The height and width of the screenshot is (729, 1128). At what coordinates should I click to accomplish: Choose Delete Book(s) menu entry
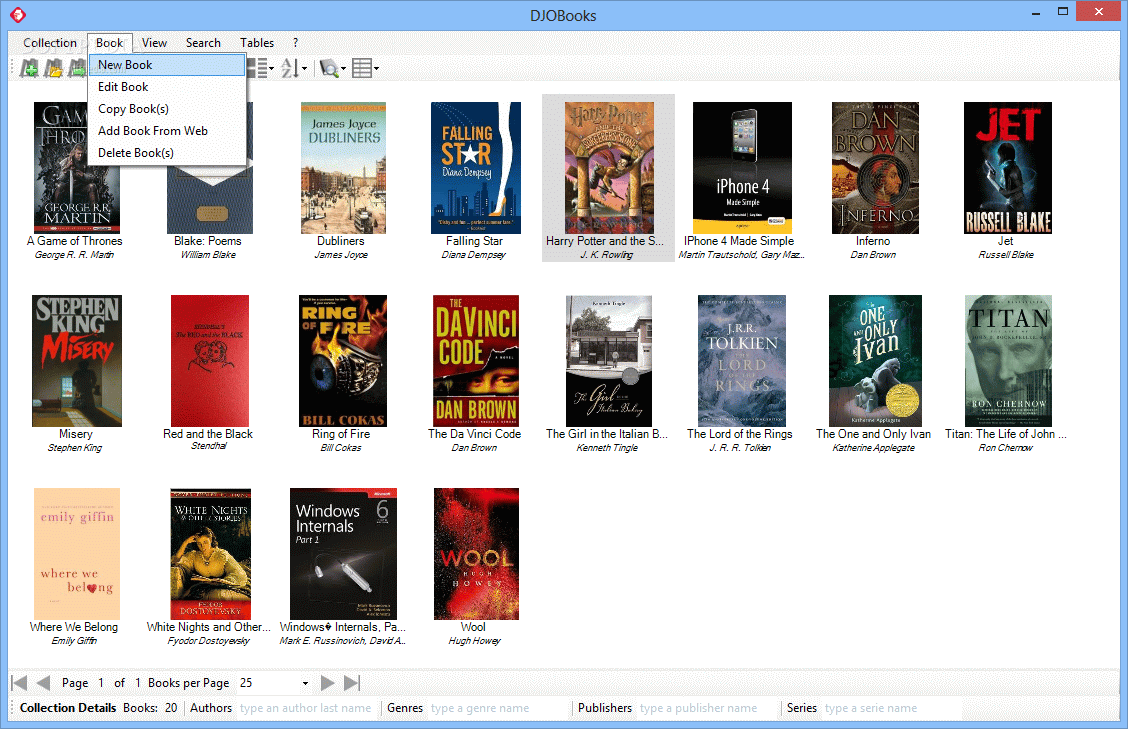tap(167, 153)
